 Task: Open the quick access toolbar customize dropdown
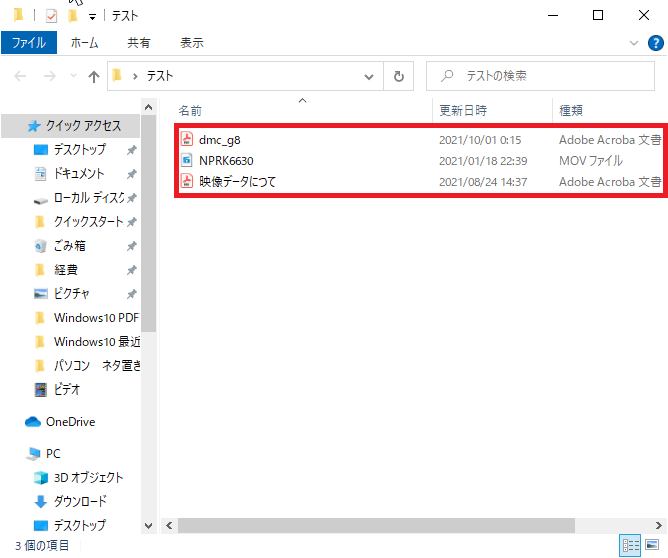(x=93, y=17)
